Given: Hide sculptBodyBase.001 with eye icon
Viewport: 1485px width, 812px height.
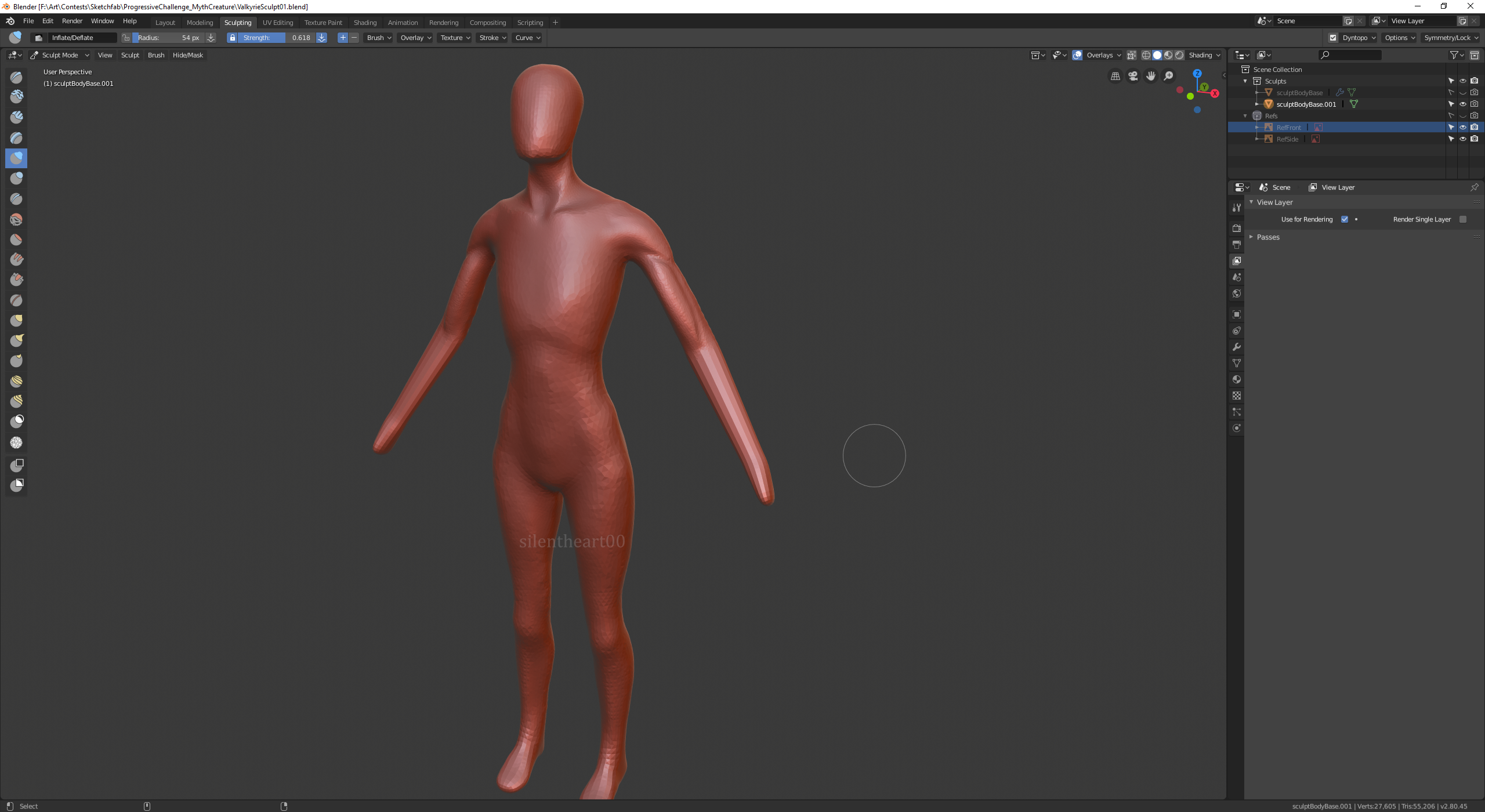Looking at the screenshot, I should coord(1463,104).
